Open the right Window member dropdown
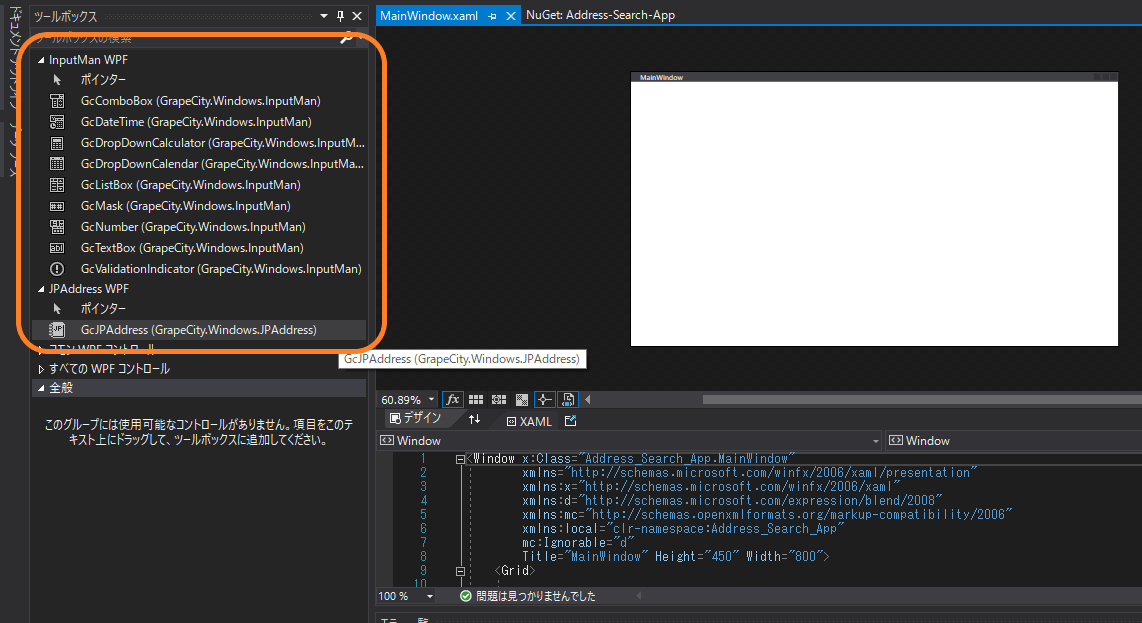Screen dimensions: 1142x623 pos(1014,441)
